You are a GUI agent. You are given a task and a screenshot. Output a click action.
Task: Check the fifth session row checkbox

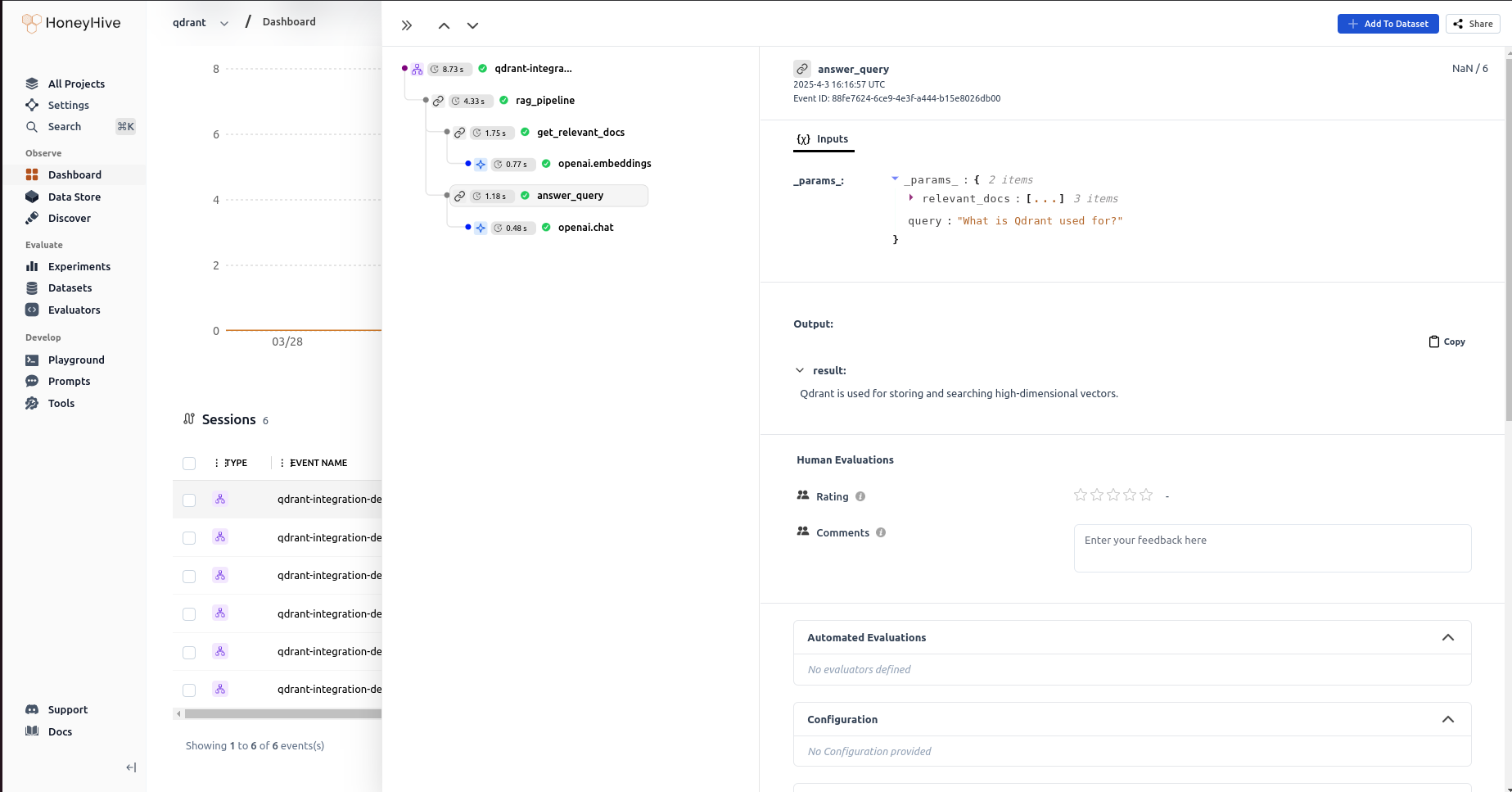point(189,653)
